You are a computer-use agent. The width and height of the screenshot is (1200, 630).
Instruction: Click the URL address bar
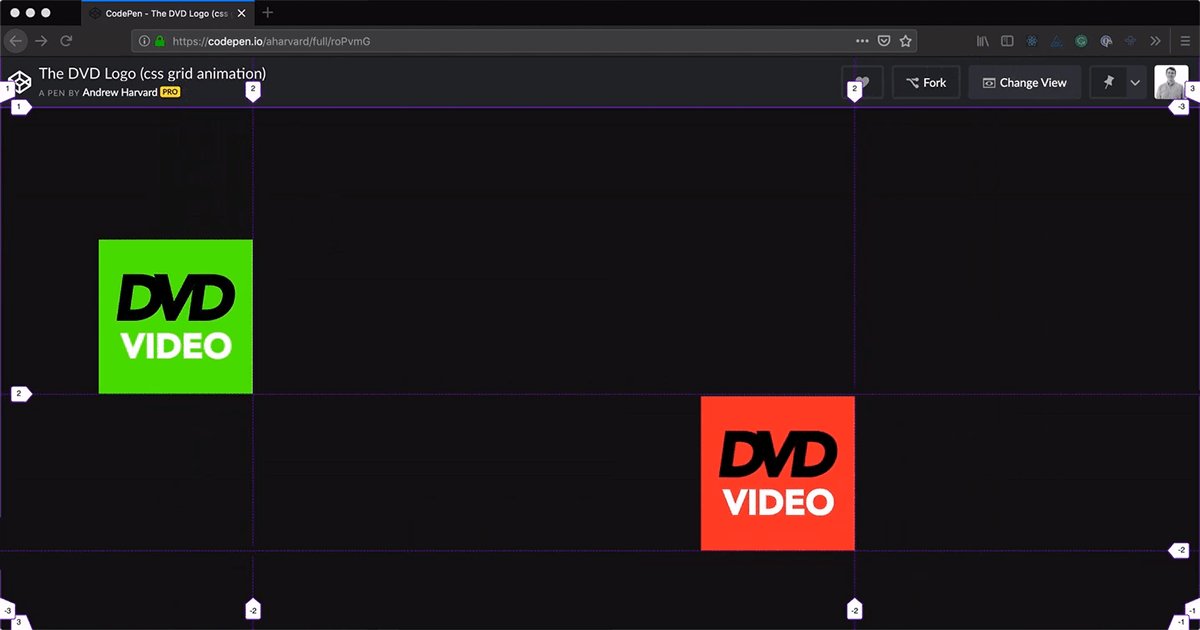point(500,41)
